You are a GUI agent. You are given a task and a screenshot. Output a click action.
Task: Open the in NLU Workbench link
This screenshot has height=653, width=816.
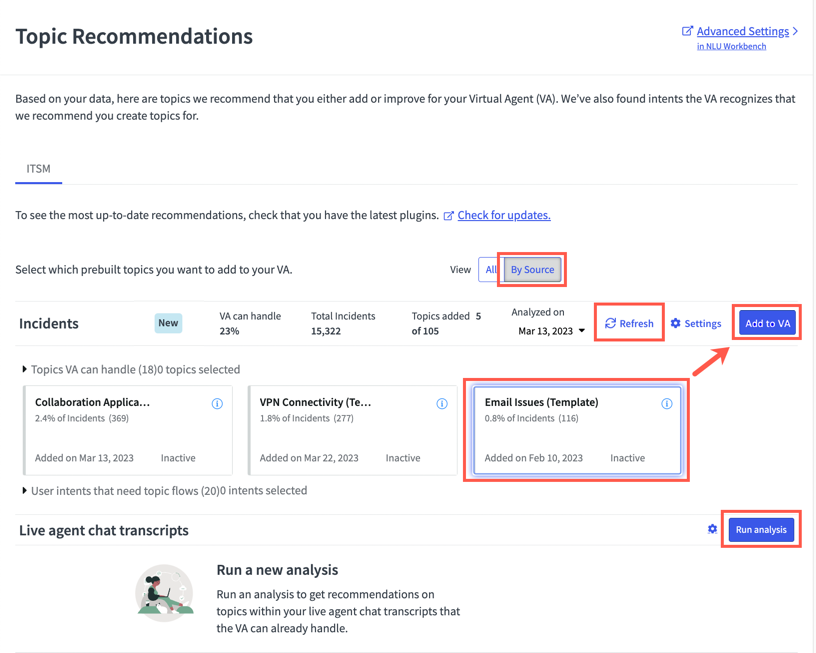731,46
